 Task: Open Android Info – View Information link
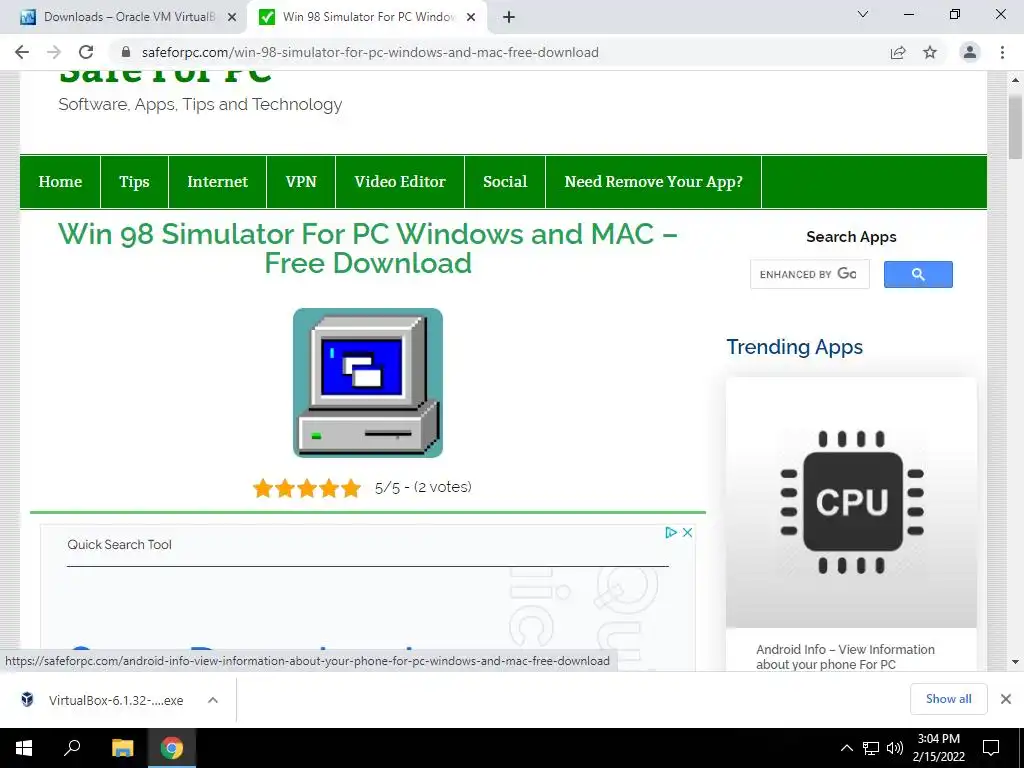[x=845, y=657]
